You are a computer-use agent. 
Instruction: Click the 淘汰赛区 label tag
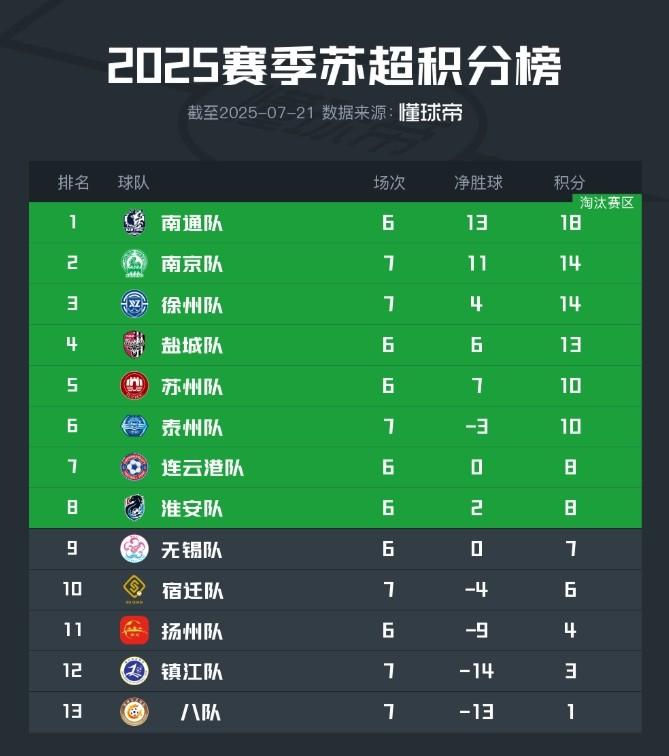click(x=606, y=203)
